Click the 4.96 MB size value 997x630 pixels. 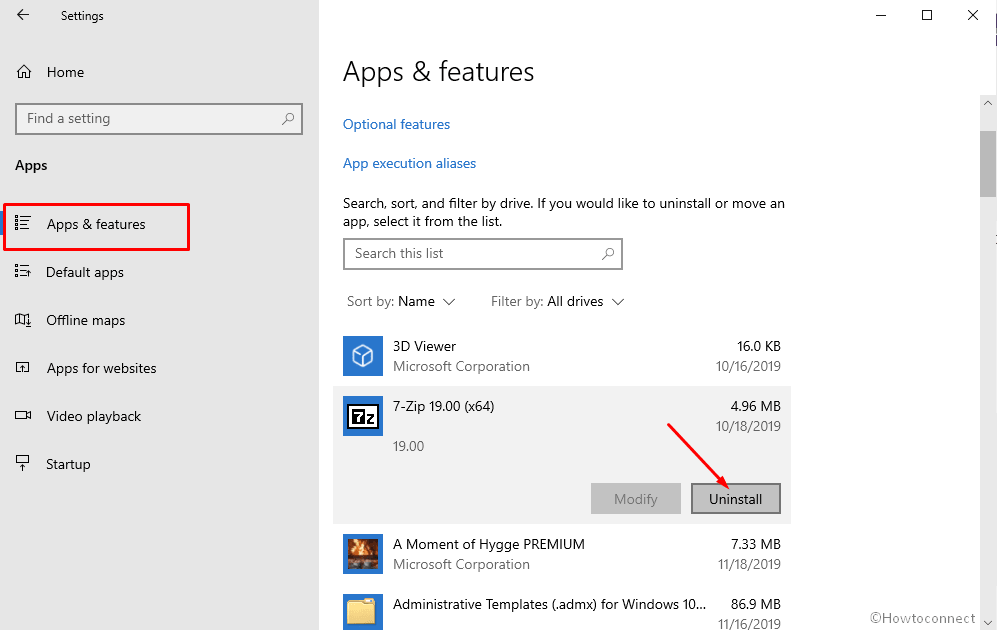(x=755, y=406)
